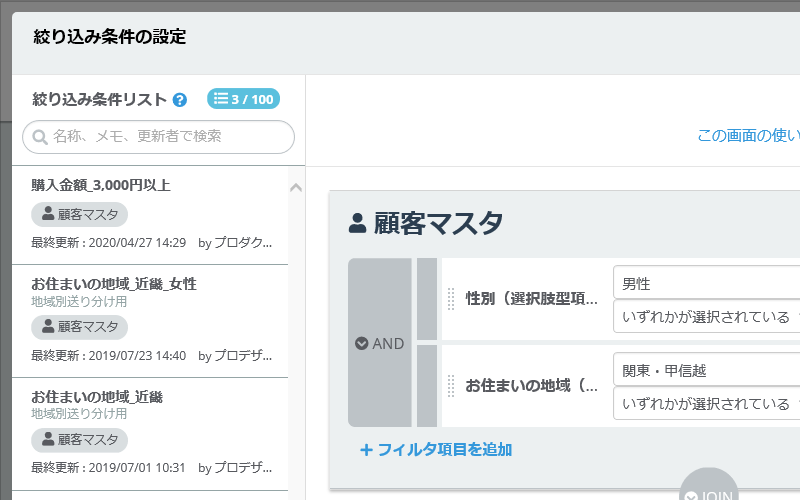Viewport: 800px width, 500px height.
Task: Select お住まいの地域_近畿 list item
Action: [x=150, y=434]
